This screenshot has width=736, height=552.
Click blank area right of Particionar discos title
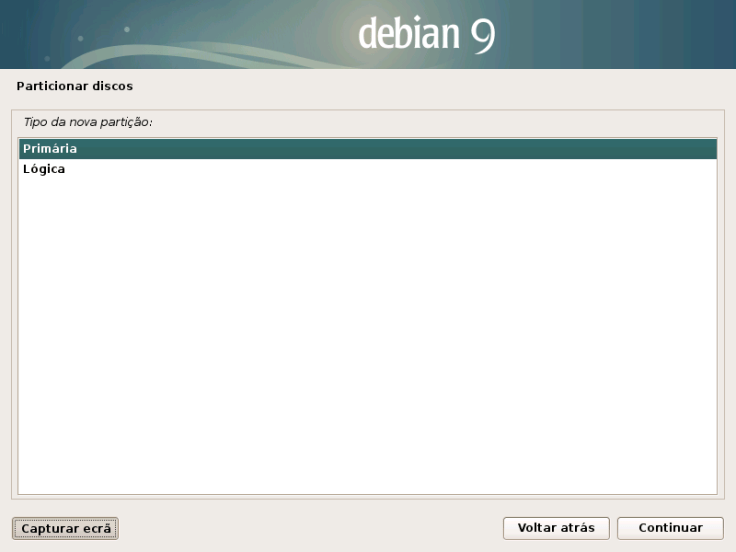(x=430, y=86)
